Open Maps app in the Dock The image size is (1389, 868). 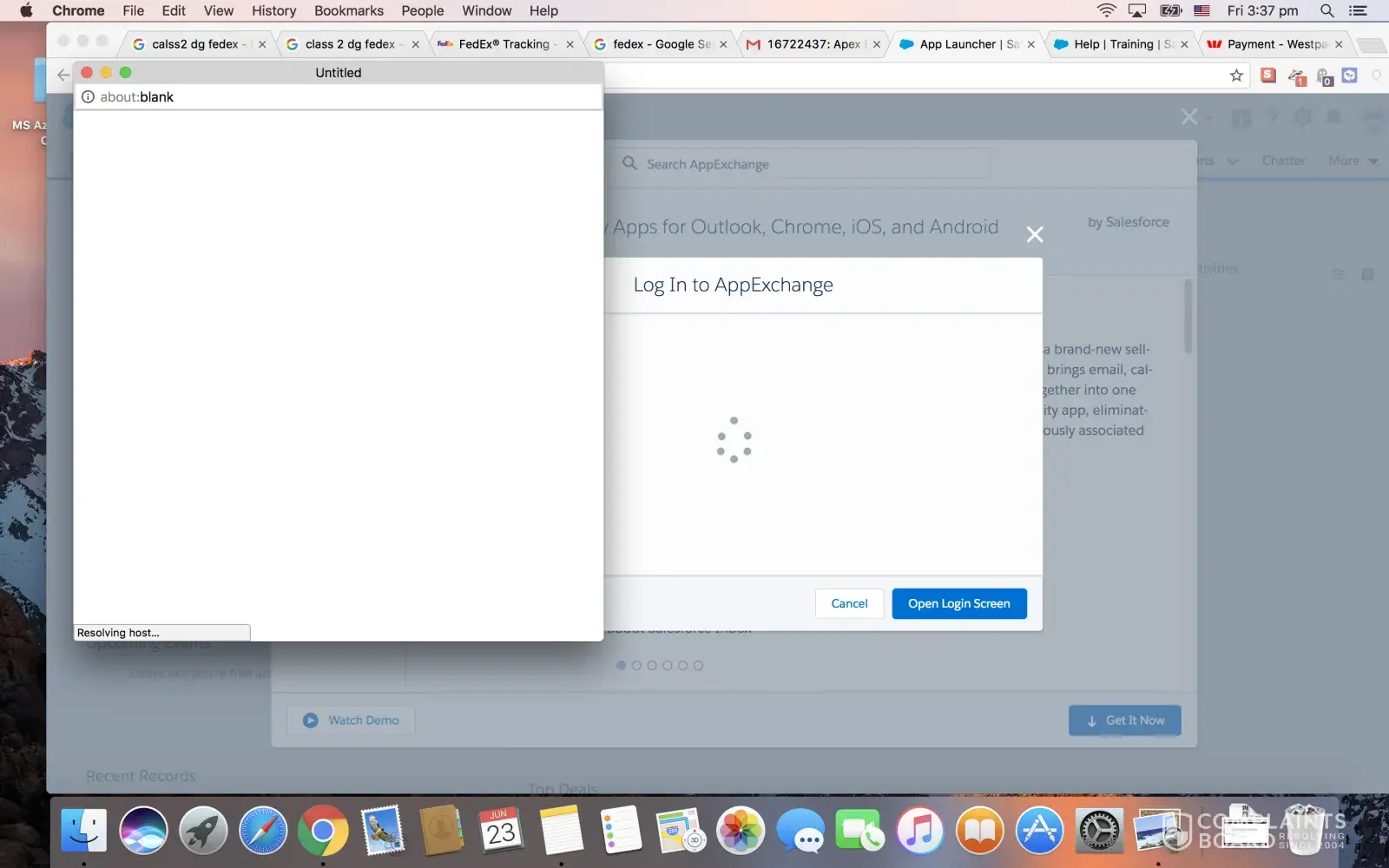pyautogui.click(x=681, y=831)
